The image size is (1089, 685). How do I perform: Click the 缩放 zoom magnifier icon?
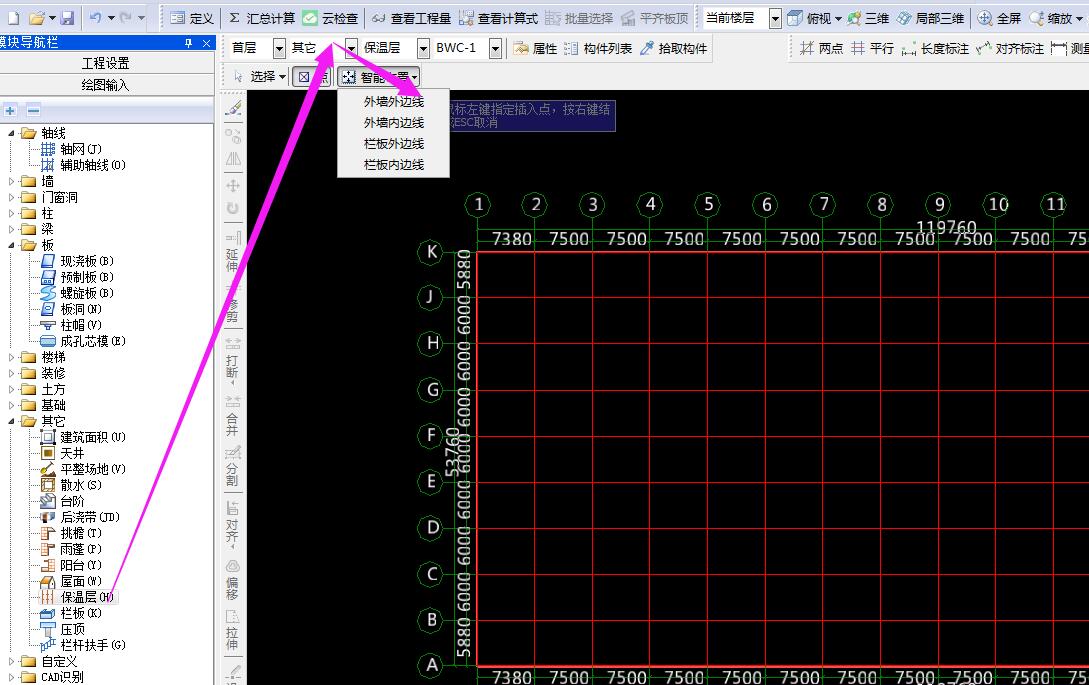1037,18
